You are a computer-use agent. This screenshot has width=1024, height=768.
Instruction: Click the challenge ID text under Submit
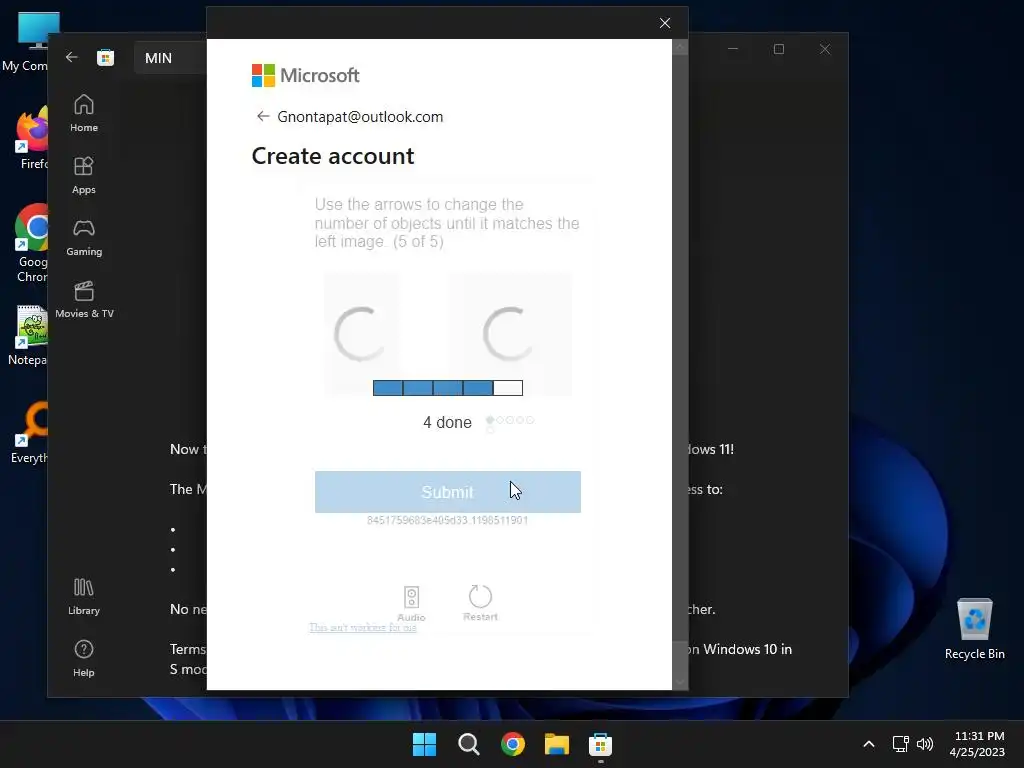pos(447,520)
